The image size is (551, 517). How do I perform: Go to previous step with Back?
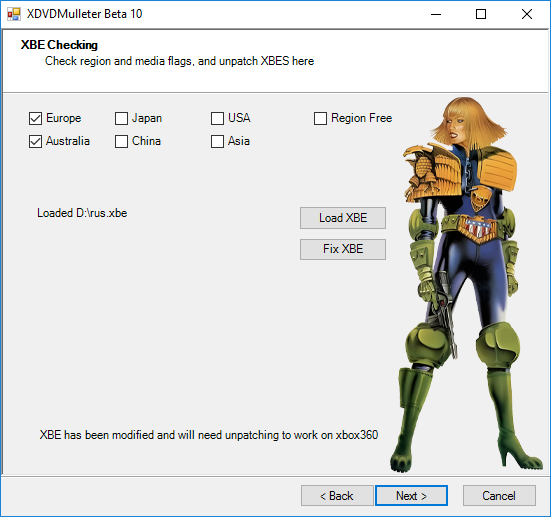[x=337, y=496]
